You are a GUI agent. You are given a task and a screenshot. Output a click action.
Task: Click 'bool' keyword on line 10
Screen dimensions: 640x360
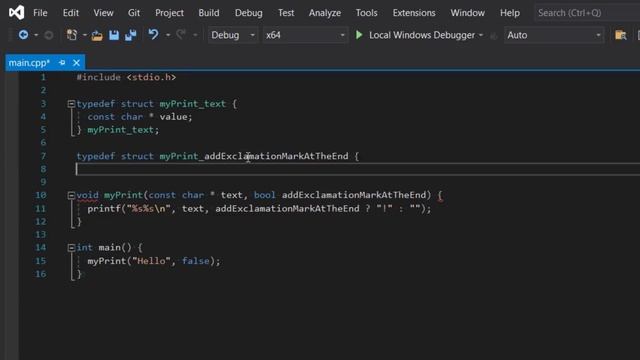coord(264,195)
